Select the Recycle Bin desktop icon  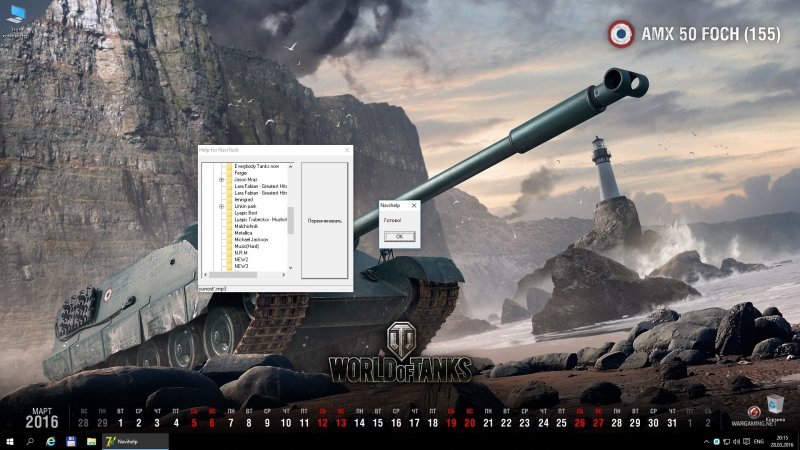(x=775, y=408)
